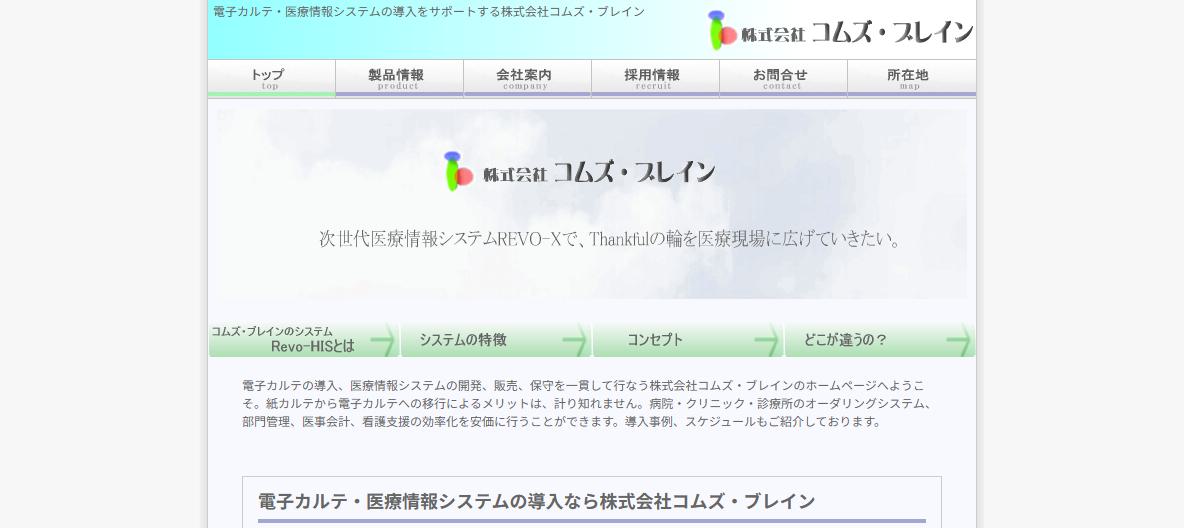Go to 会社案内 company page

click(x=527, y=79)
